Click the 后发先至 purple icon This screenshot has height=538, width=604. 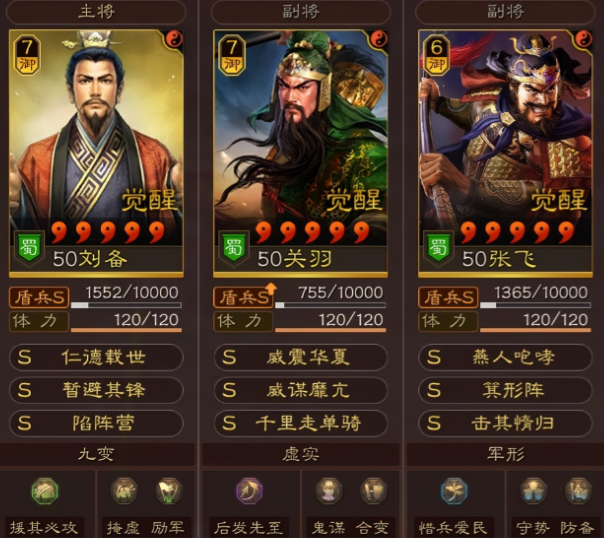click(250, 491)
